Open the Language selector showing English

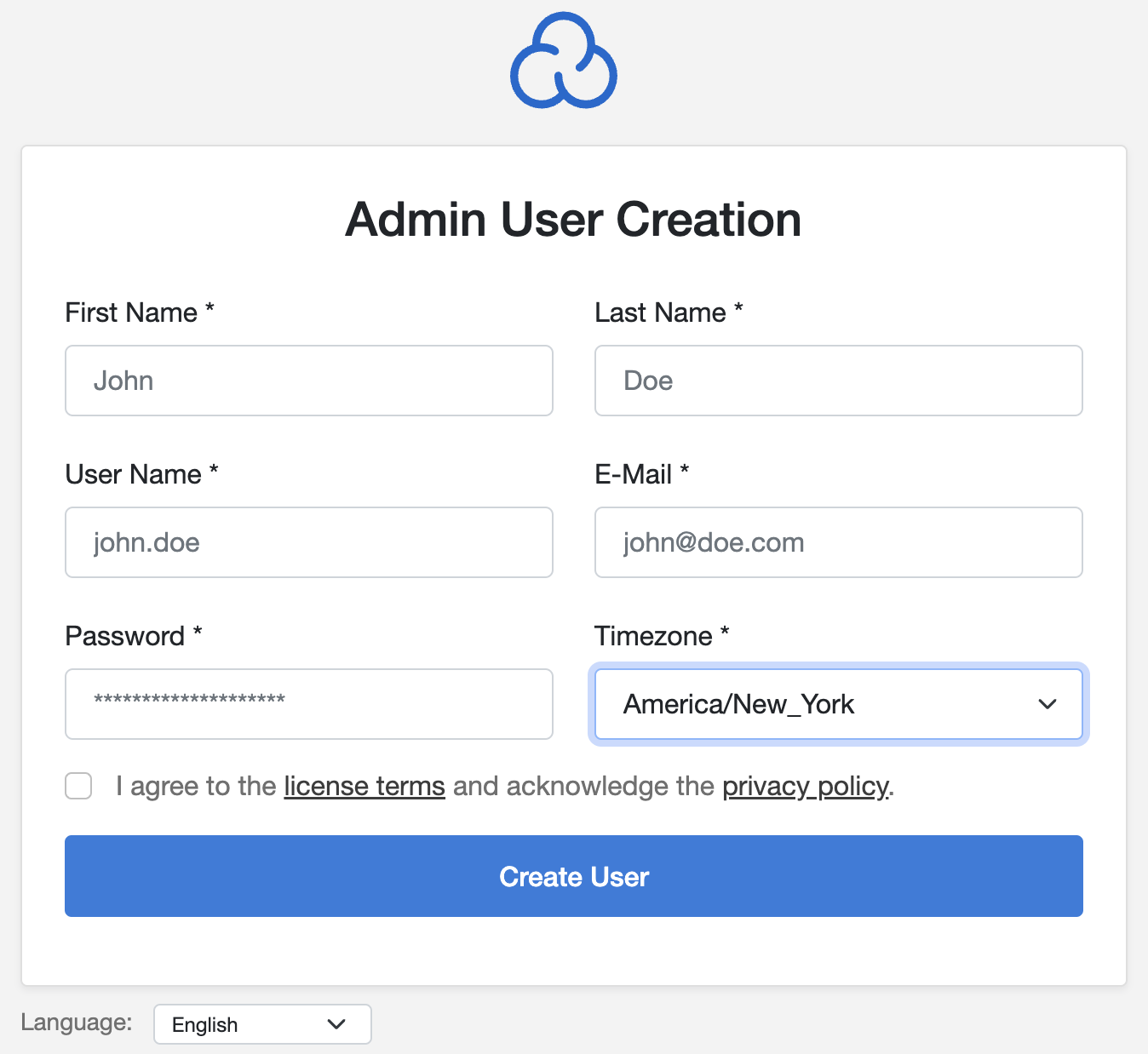click(261, 1024)
